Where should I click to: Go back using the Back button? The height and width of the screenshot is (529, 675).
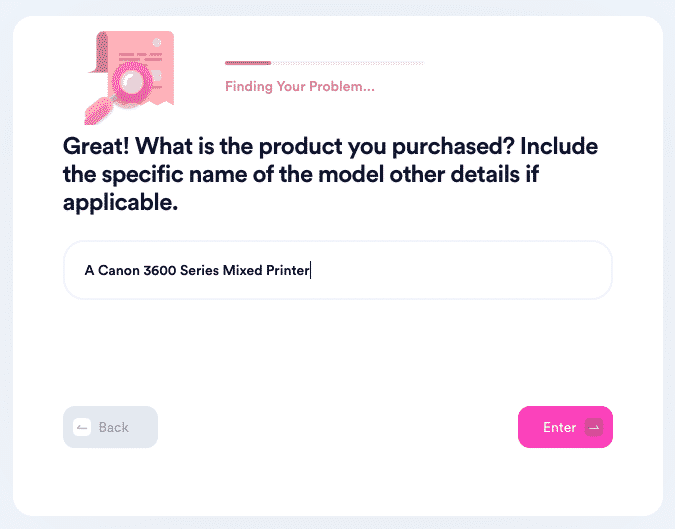coord(110,427)
